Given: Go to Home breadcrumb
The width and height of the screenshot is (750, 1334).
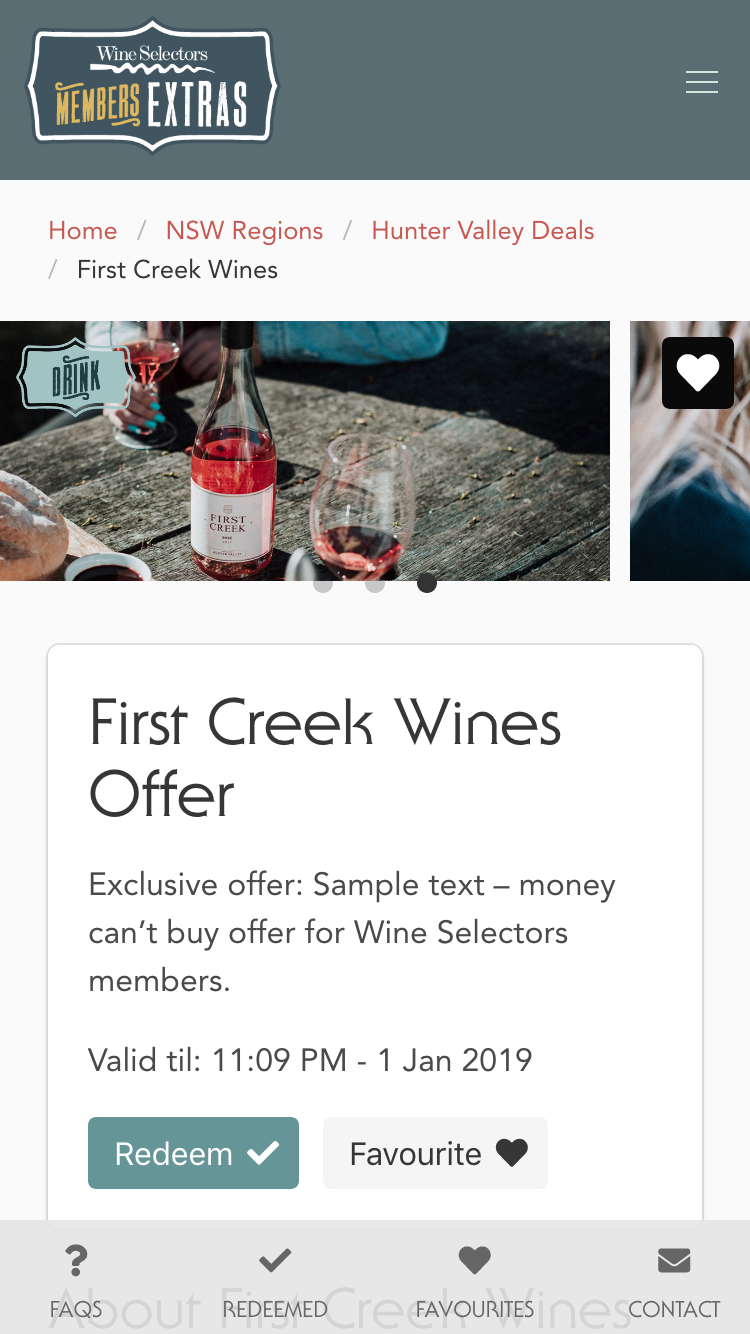Looking at the screenshot, I should (83, 231).
